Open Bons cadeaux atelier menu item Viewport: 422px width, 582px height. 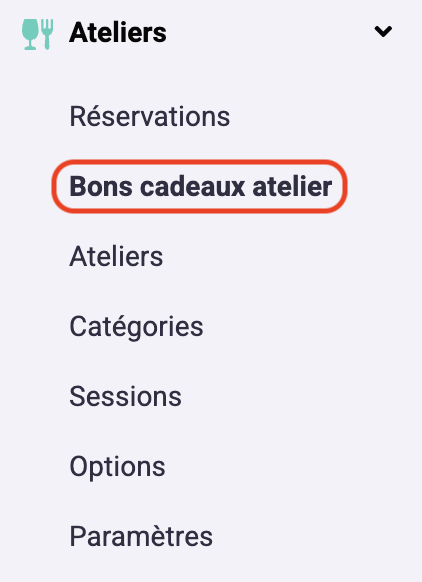coord(200,186)
